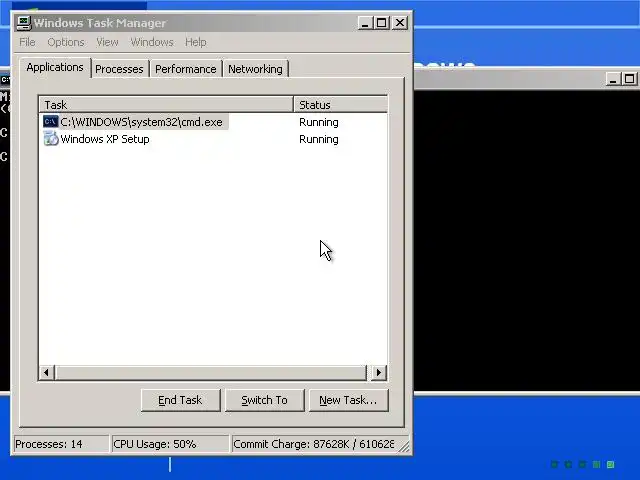
Task: Switch to the Processes tab
Action: [x=119, y=69]
